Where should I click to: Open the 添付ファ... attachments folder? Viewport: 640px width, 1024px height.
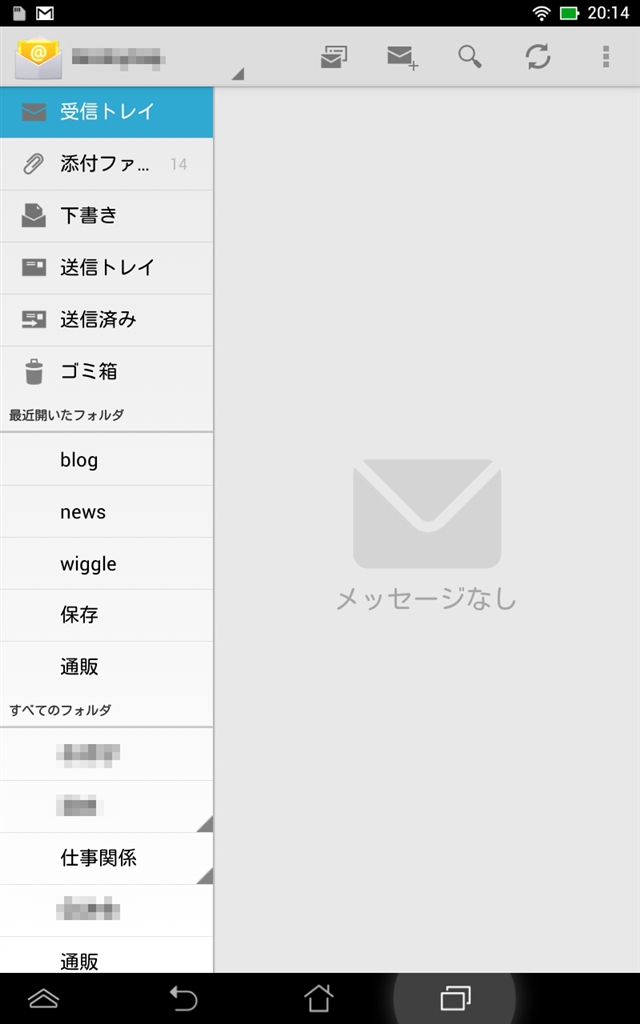click(106, 164)
